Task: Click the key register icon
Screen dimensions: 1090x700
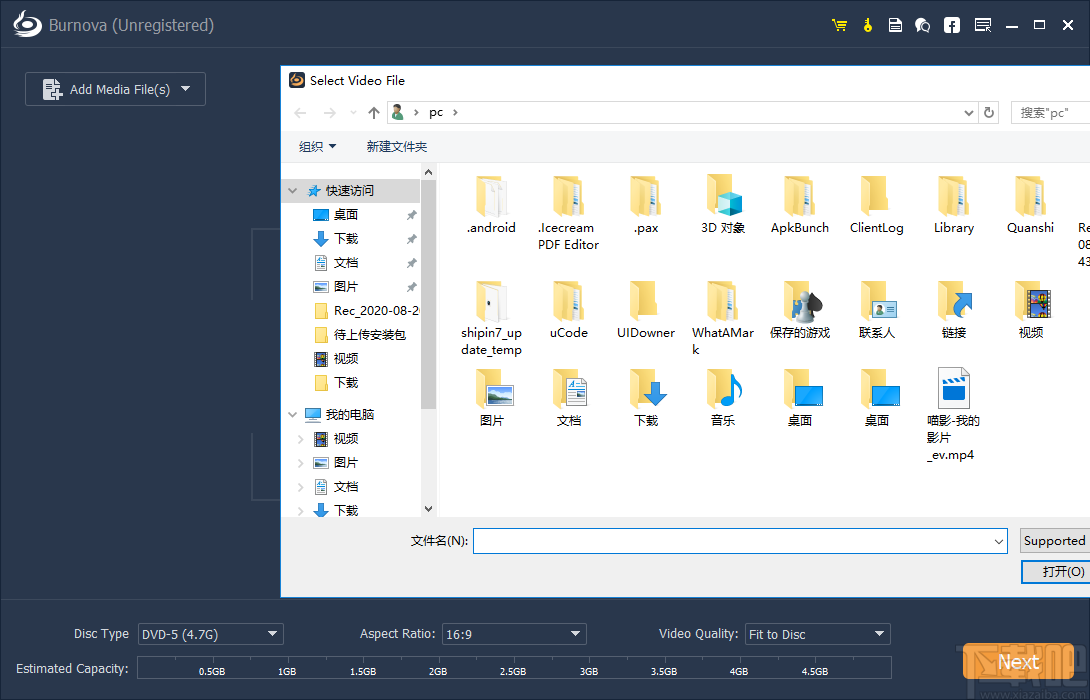Action: click(867, 25)
